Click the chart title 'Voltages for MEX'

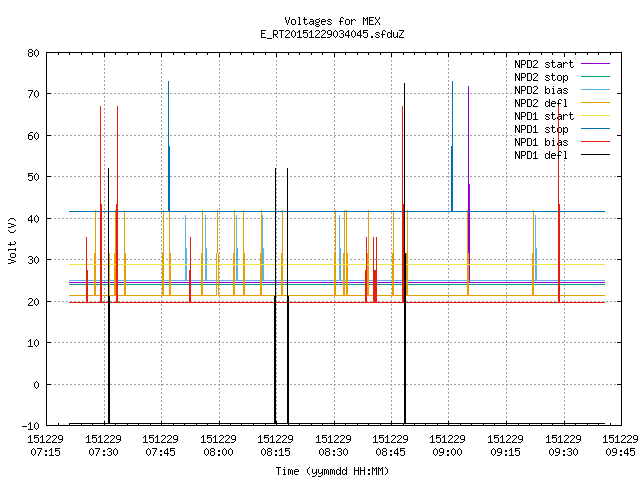coord(332,21)
